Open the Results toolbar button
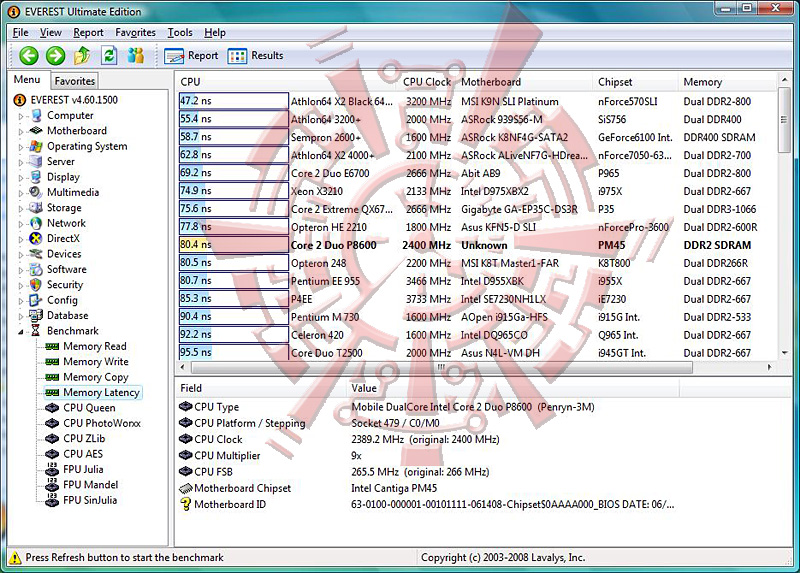Screen dimensions: 800x573 pos(255,56)
